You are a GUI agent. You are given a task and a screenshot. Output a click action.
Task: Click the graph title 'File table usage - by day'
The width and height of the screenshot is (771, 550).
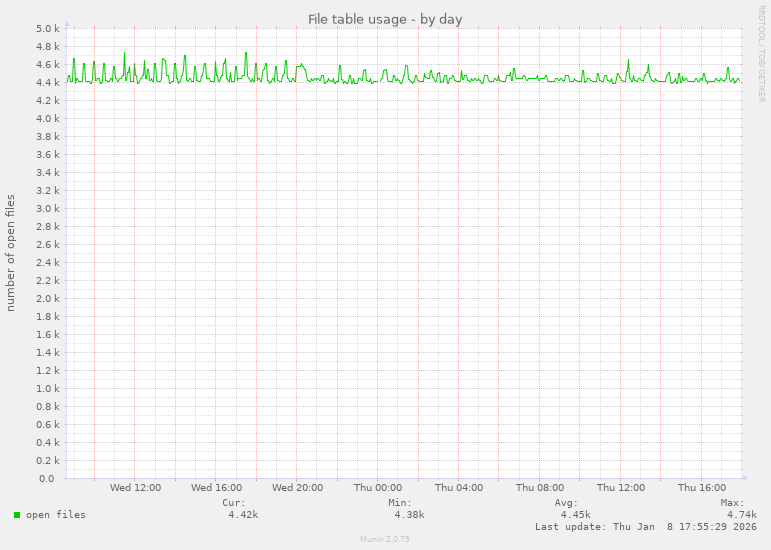[x=385, y=19]
